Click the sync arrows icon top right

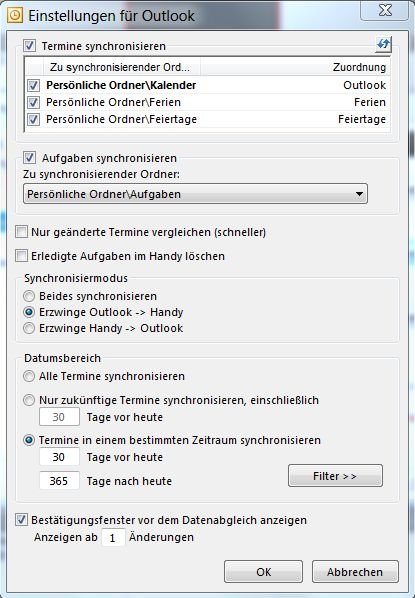click(383, 45)
